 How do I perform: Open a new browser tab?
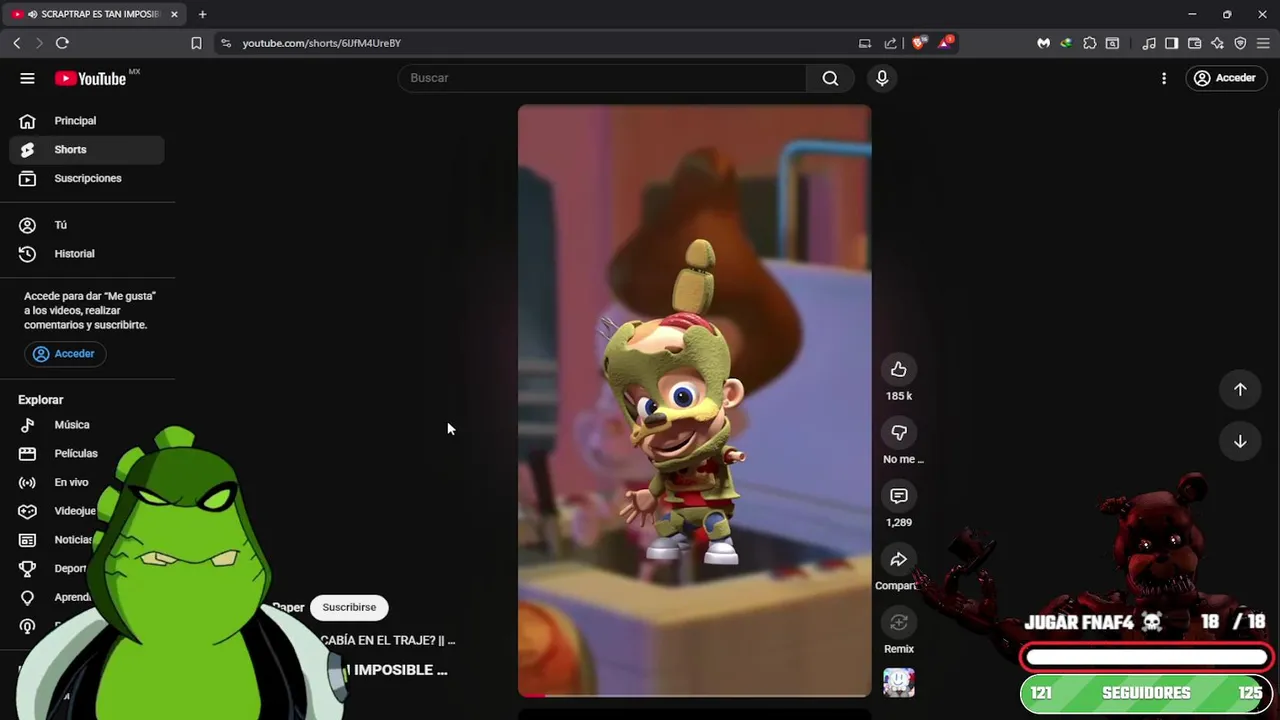coord(202,14)
